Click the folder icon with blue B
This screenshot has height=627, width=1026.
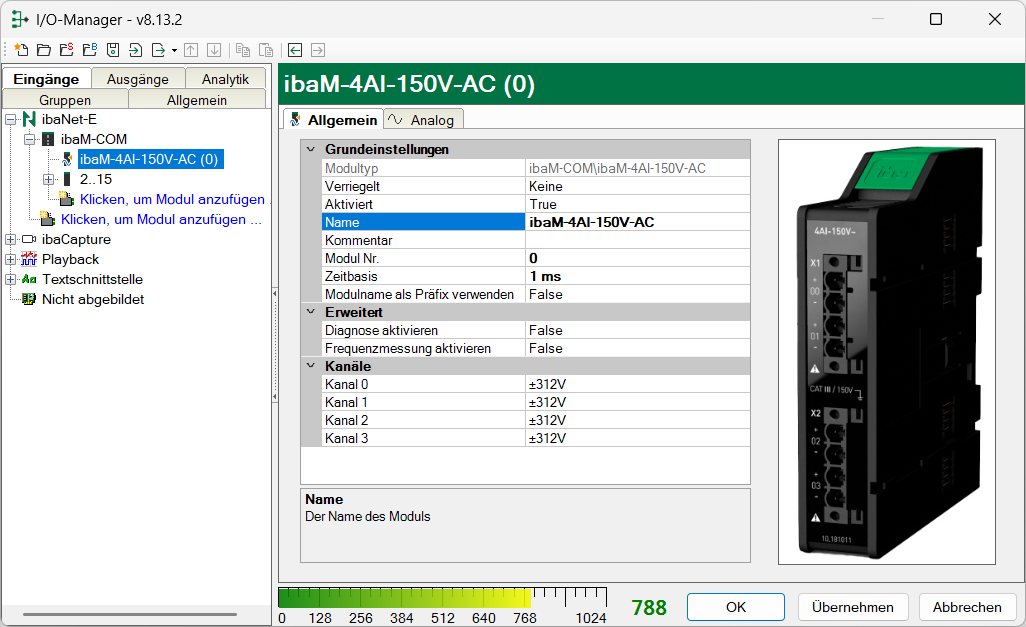tap(90, 50)
